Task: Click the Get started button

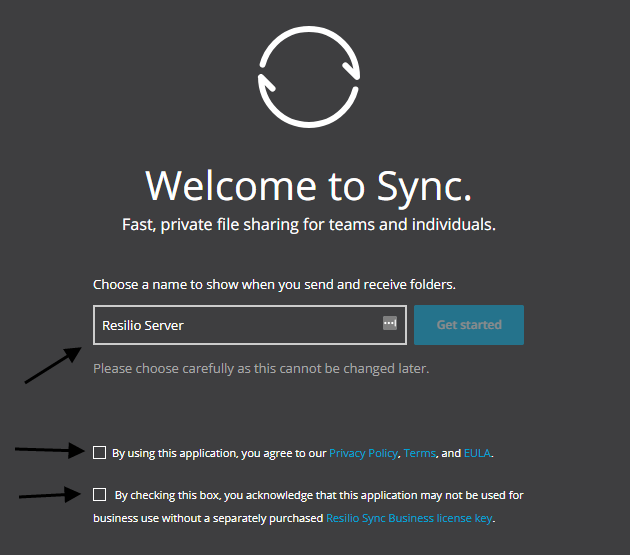Action: tap(469, 325)
